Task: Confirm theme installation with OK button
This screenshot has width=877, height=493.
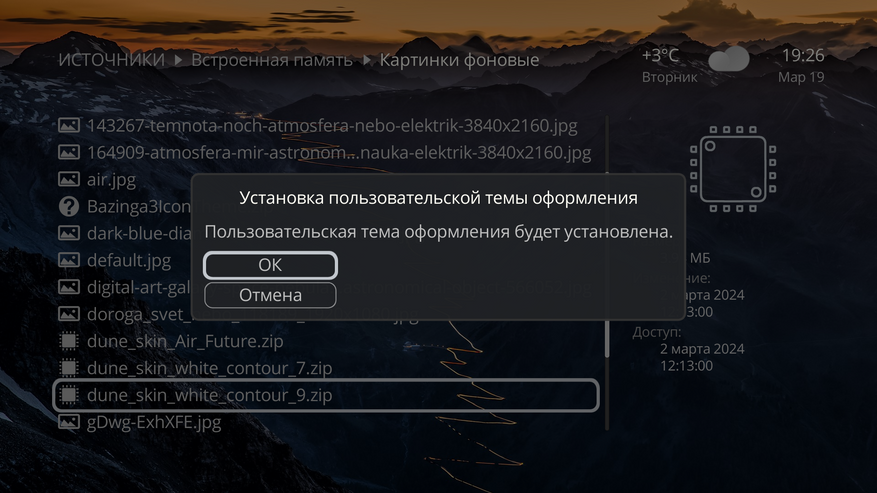Action: tap(270, 265)
